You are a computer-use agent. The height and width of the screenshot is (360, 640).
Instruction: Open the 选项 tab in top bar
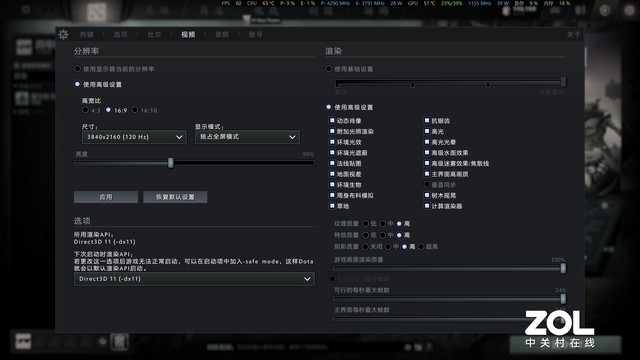click(x=120, y=35)
